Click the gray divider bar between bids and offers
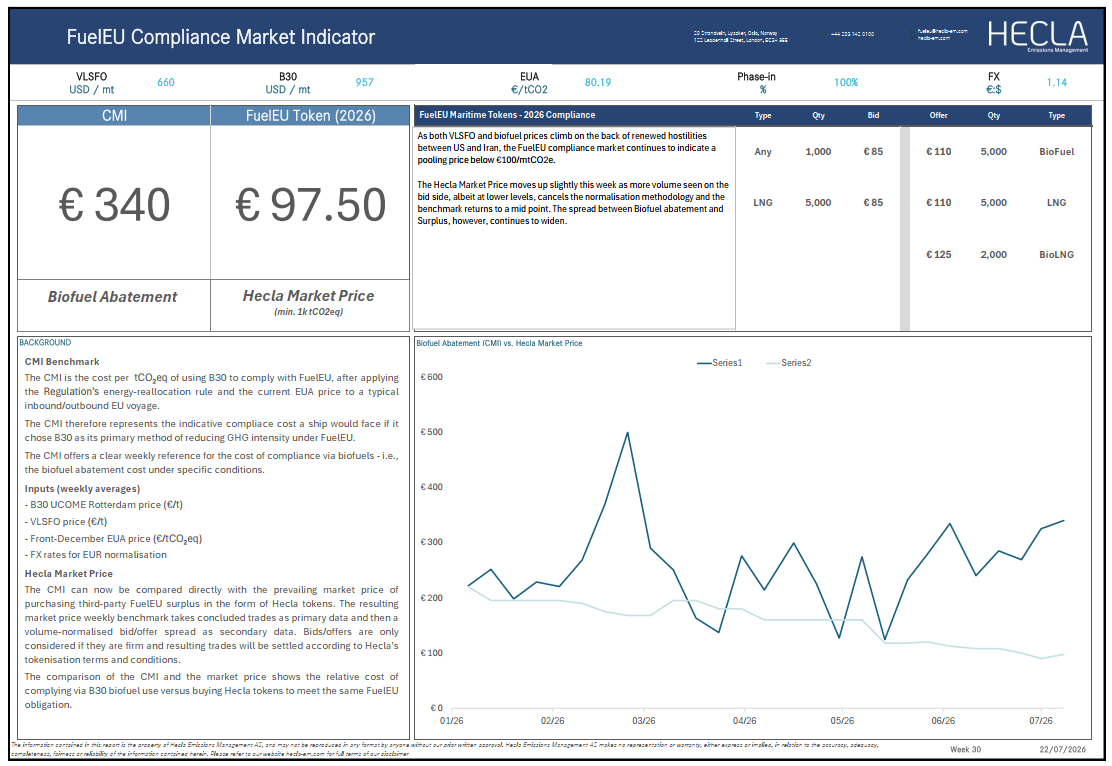Viewport: 1112px width, 766px height. click(905, 228)
